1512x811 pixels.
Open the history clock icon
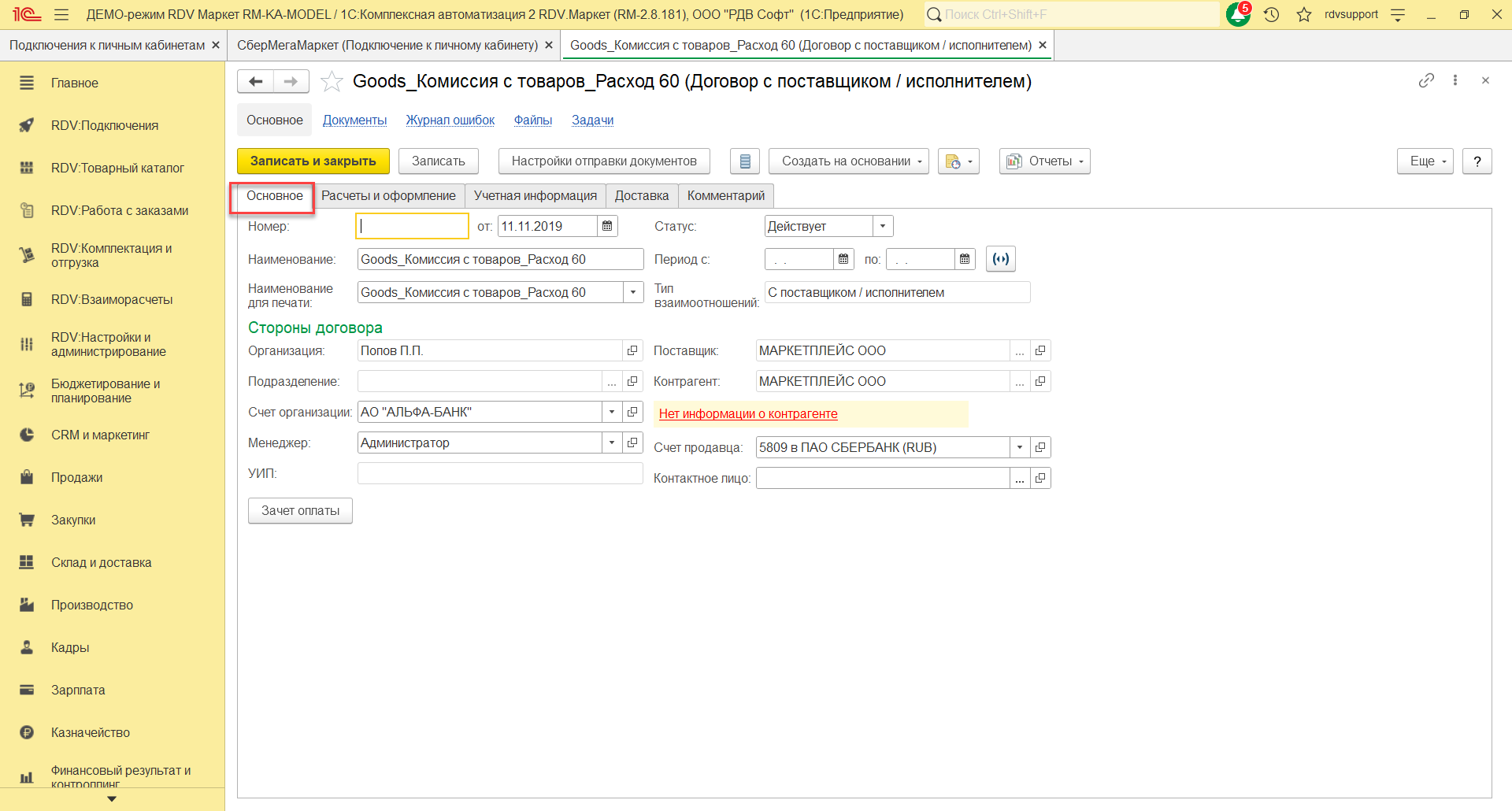[x=1271, y=14]
